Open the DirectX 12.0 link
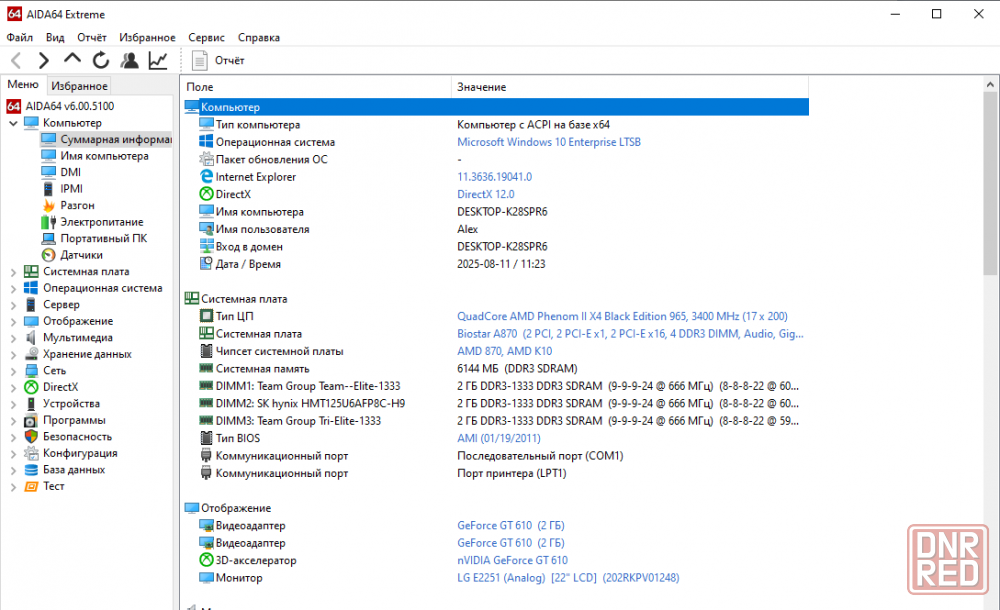 (x=485, y=195)
